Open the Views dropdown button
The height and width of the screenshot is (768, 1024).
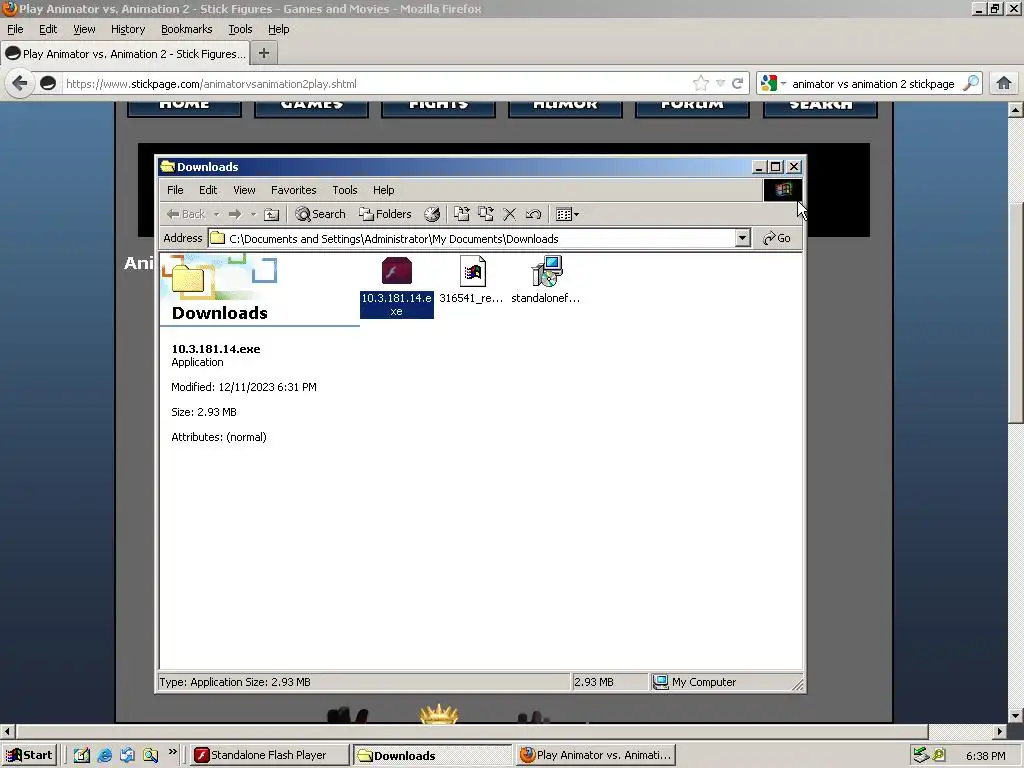pyautogui.click(x=567, y=214)
